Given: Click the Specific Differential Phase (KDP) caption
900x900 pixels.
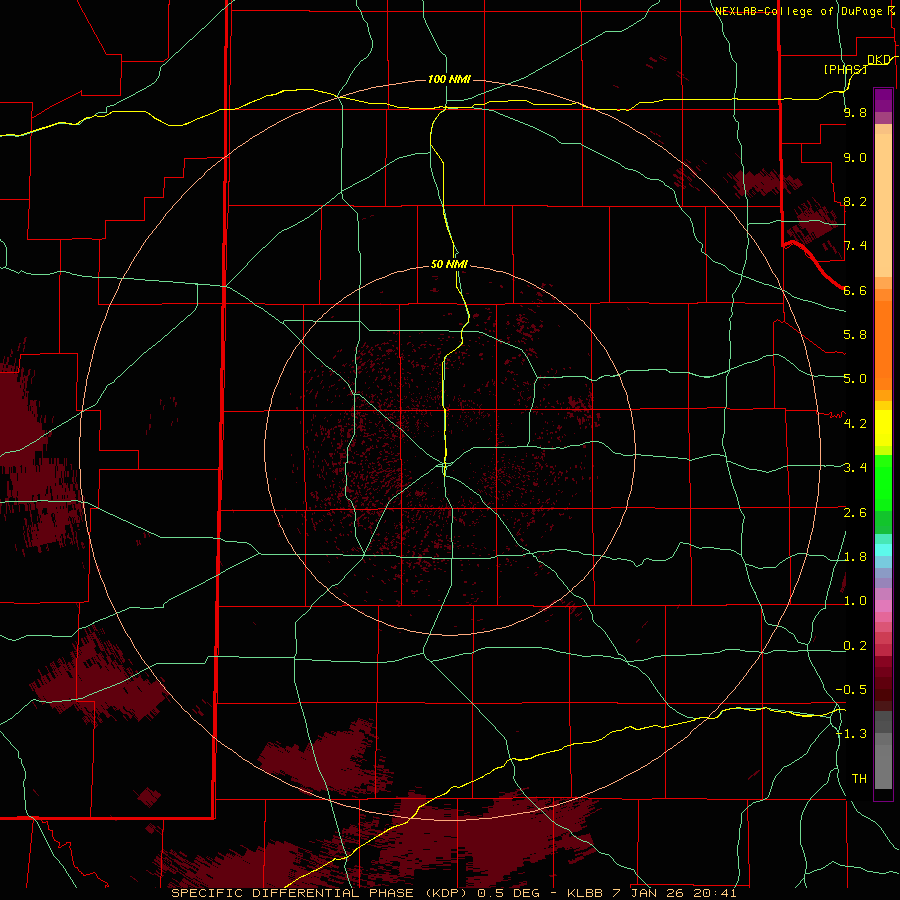Looking at the screenshot, I should pos(454,893).
